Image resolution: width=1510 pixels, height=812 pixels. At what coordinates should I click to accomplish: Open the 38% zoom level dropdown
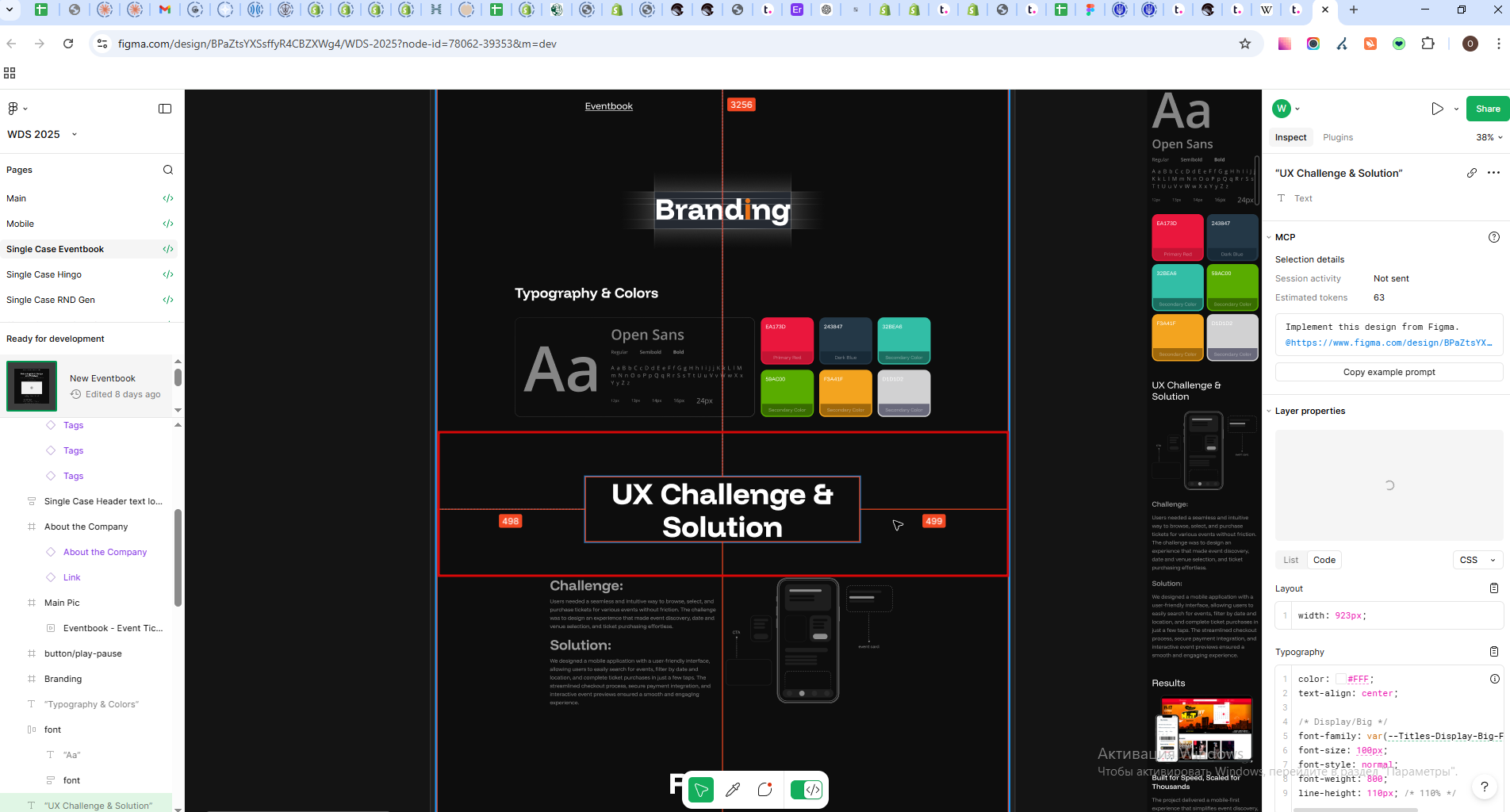[1489, 137]
